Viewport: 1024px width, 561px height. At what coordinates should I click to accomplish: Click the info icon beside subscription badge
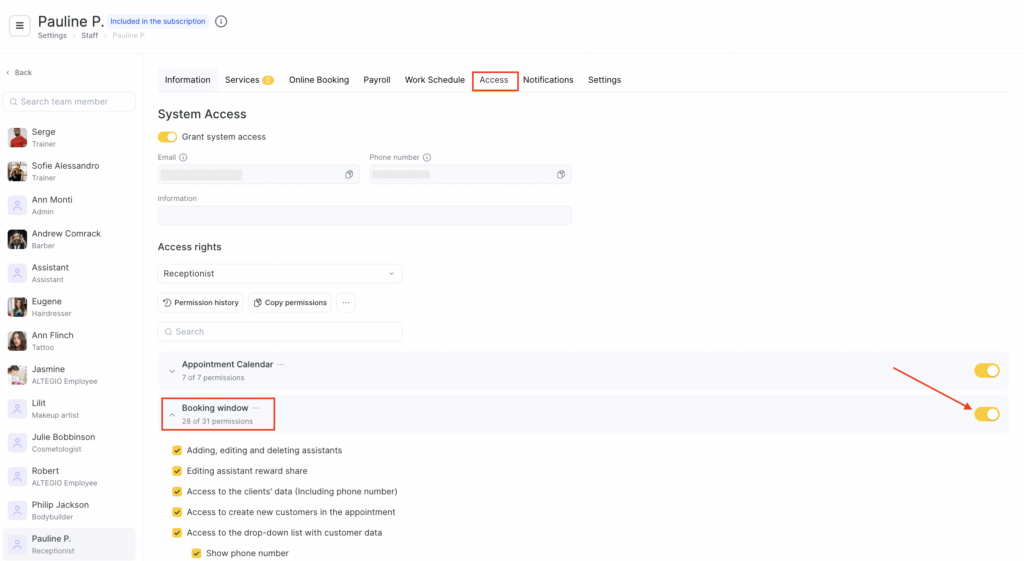(221, 21)
